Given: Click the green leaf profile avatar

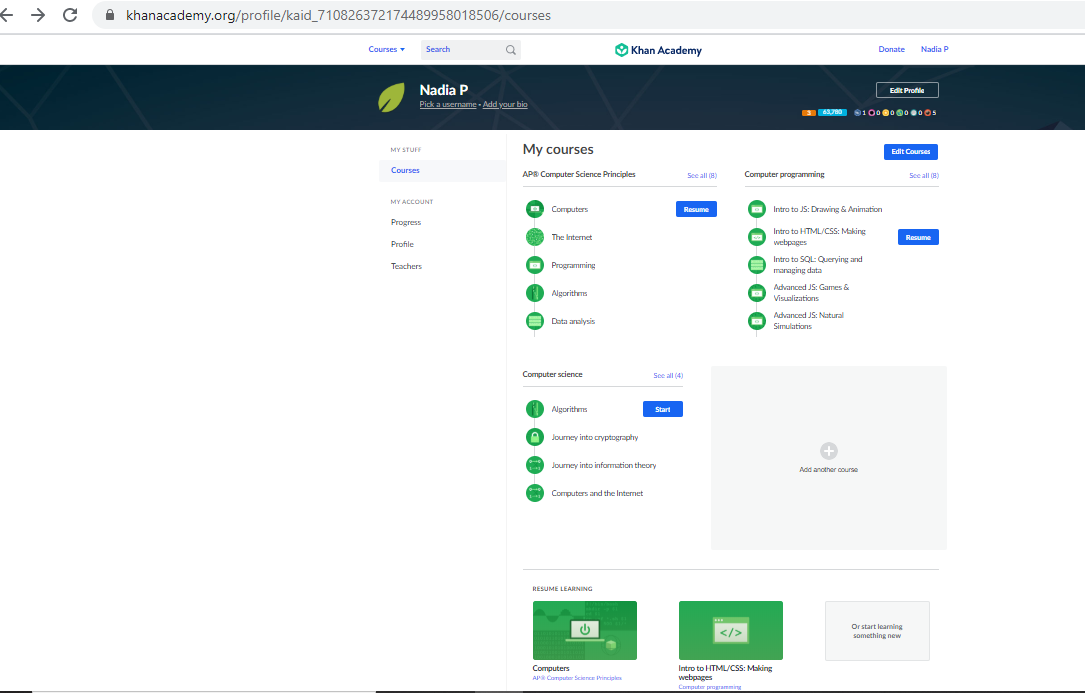Looking at the screenshot, I should click(x=392, y=98).
